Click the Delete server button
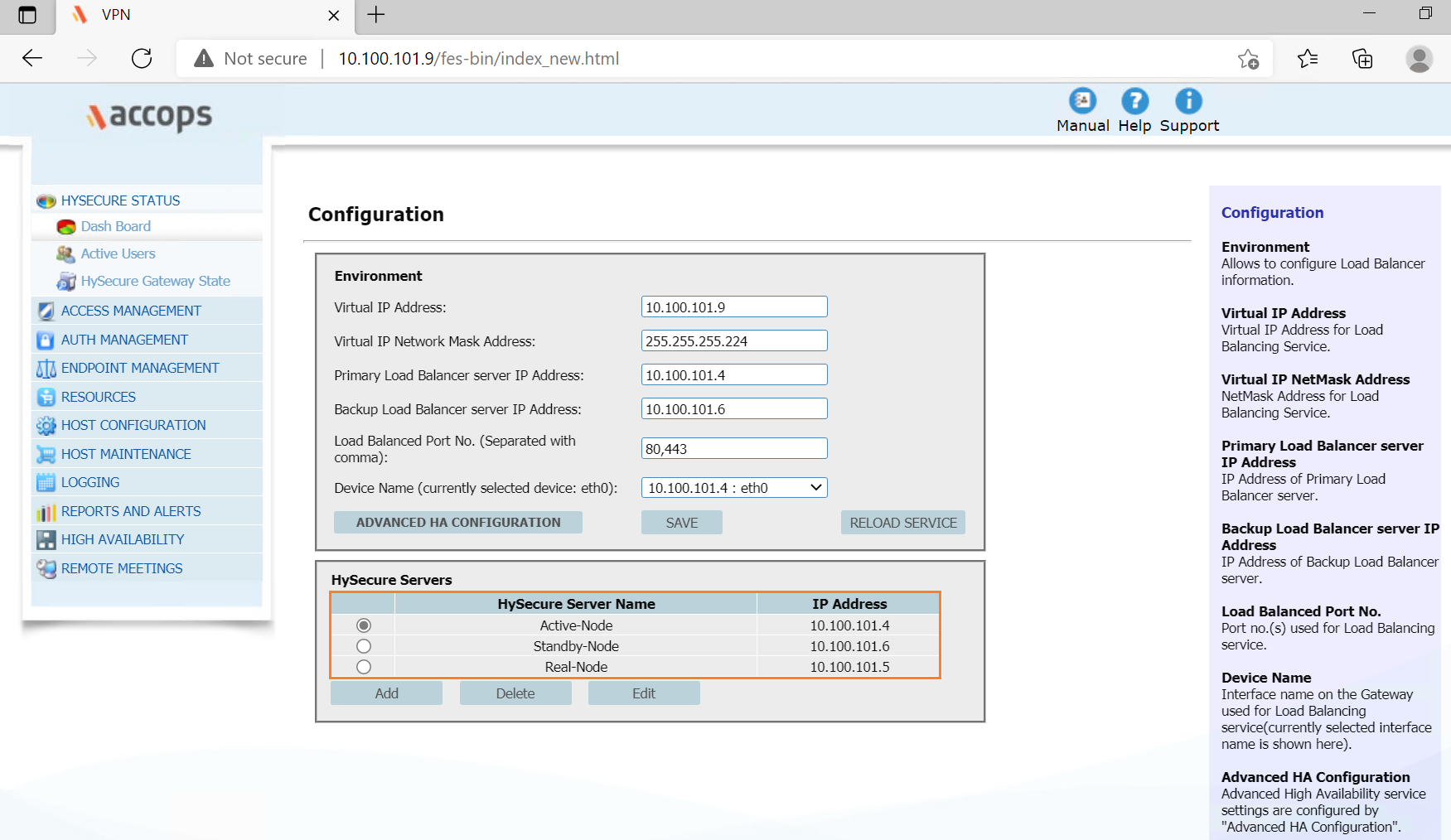Image resolution: width=1451 pixels, height=840 pixels. (x=515, y=693)
